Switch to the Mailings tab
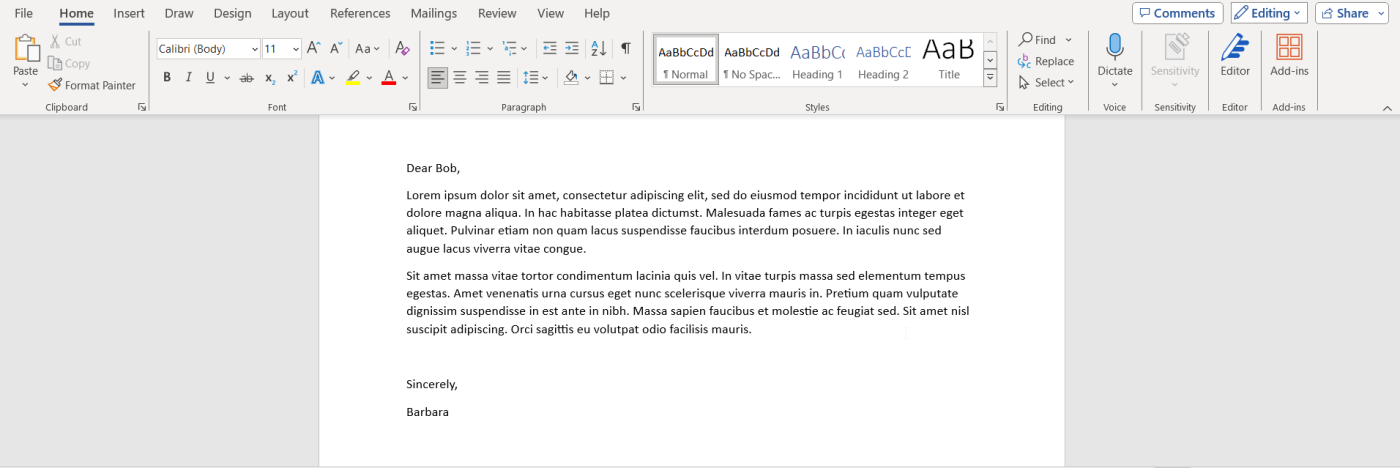The width and height of the screenshot is (1400, 468). coord(434,13)
